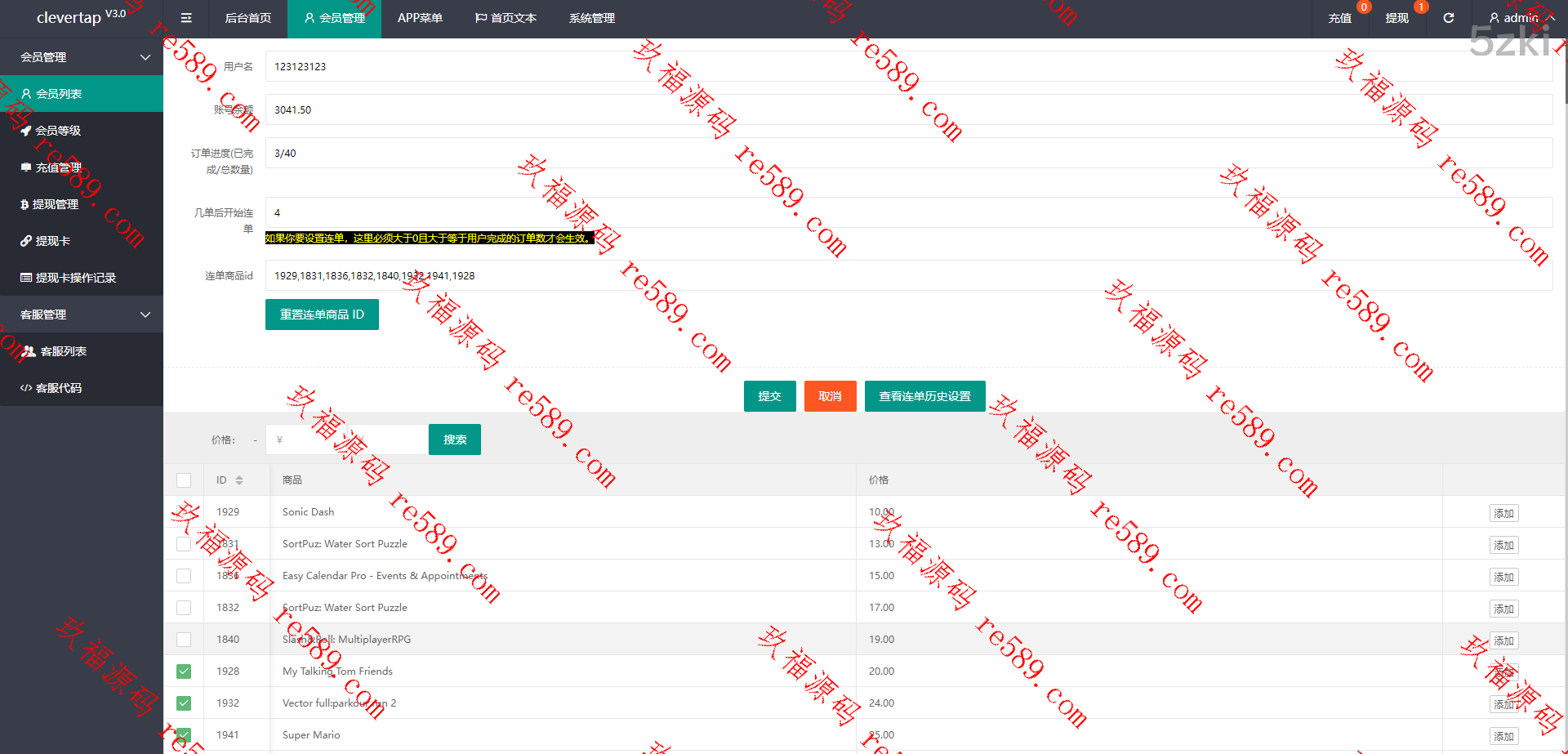Uncheck the checkbox for product 1928
This screenshot has width=1568, height=754.
(x=184, y=671)
